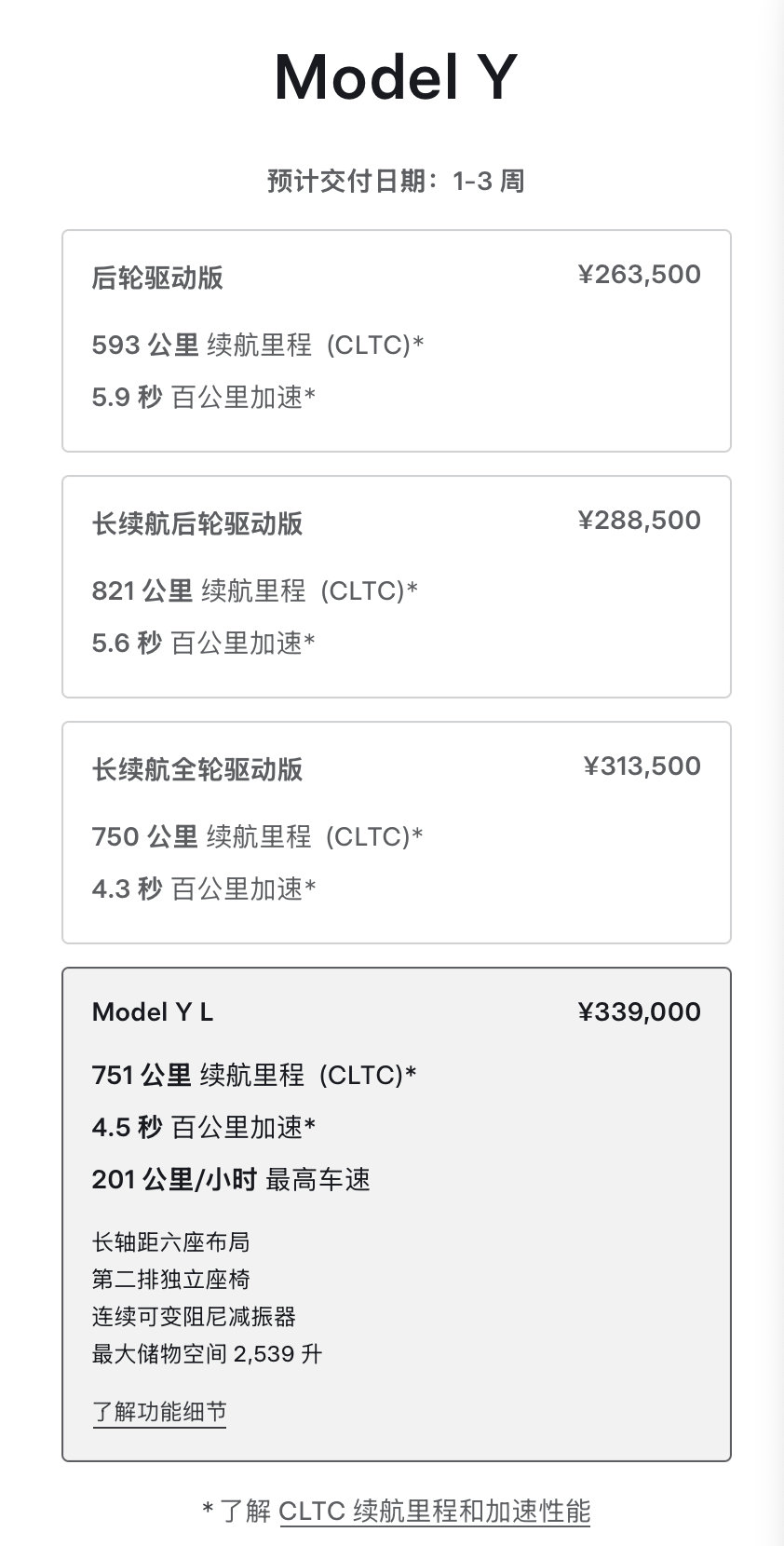Click the ¥288,500 price label
Image resolution: width=784 pixels, height=1546 pixels.
point(639,521)
